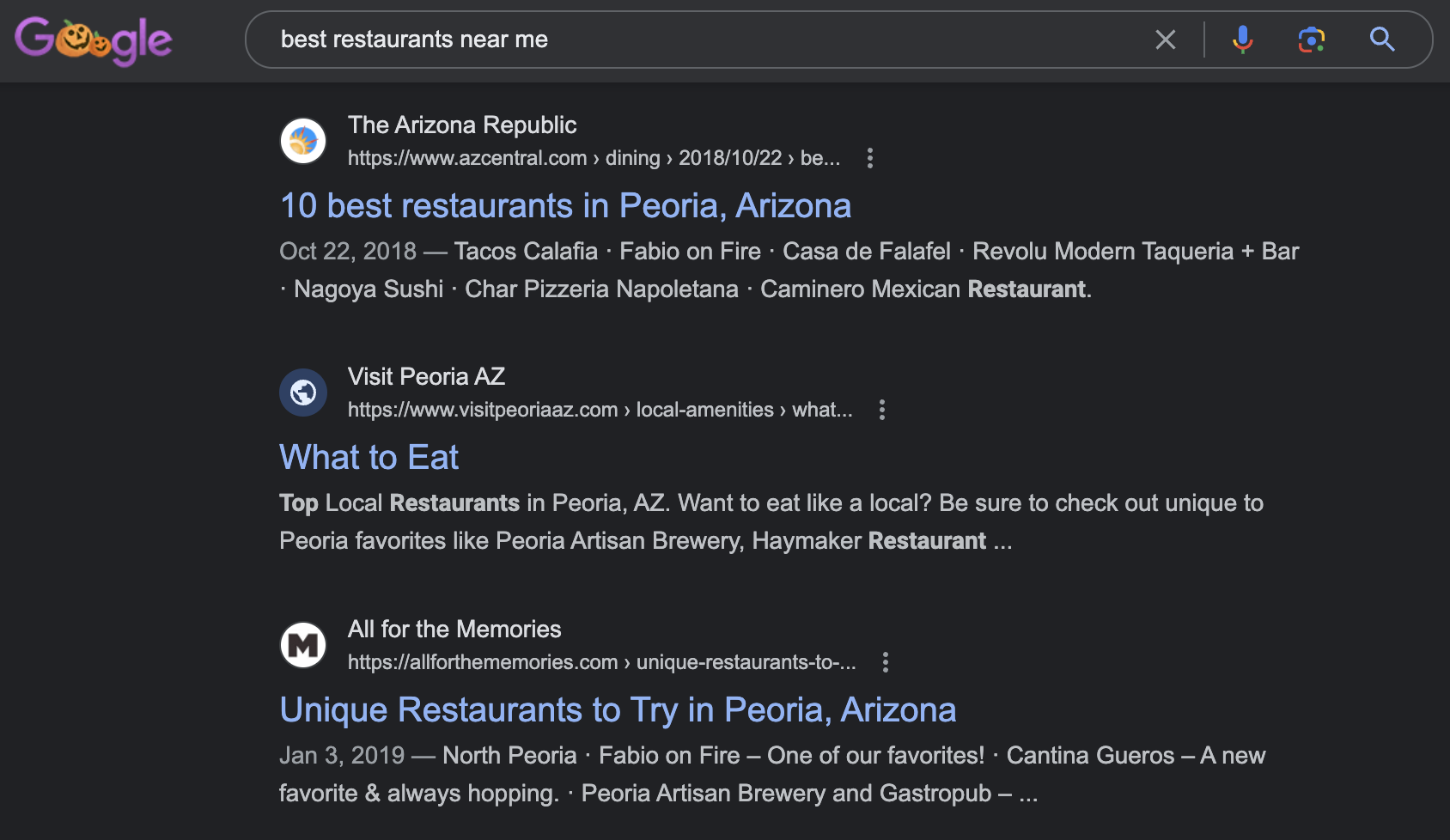The height and width of the screenshot is (840, 1450).
Task: Click the visitpeoriaaz.com local-amenities URL
Action: (x=600, y=411)
